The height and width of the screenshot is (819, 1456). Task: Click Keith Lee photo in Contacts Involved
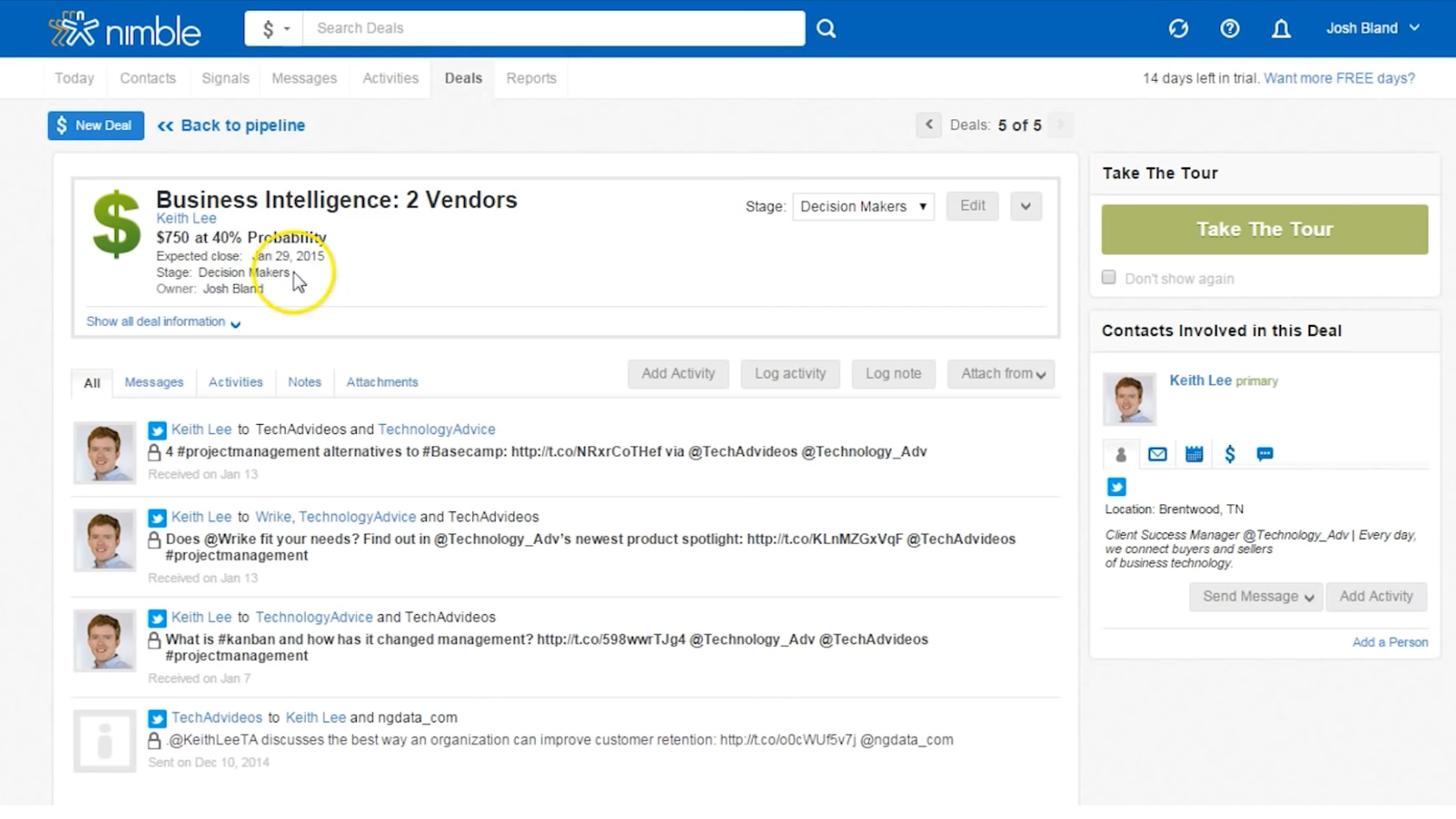coord(1129,399)
